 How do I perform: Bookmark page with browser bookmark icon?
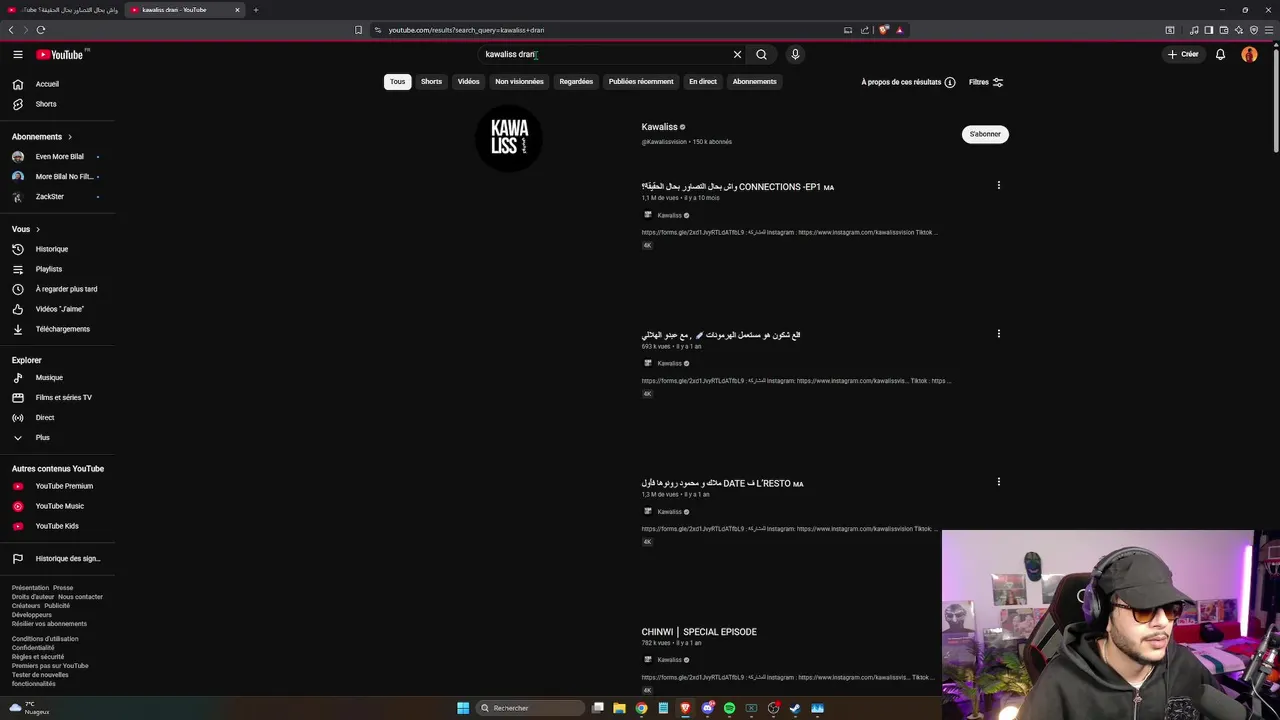pyautogui.click(x=358, y=30)
